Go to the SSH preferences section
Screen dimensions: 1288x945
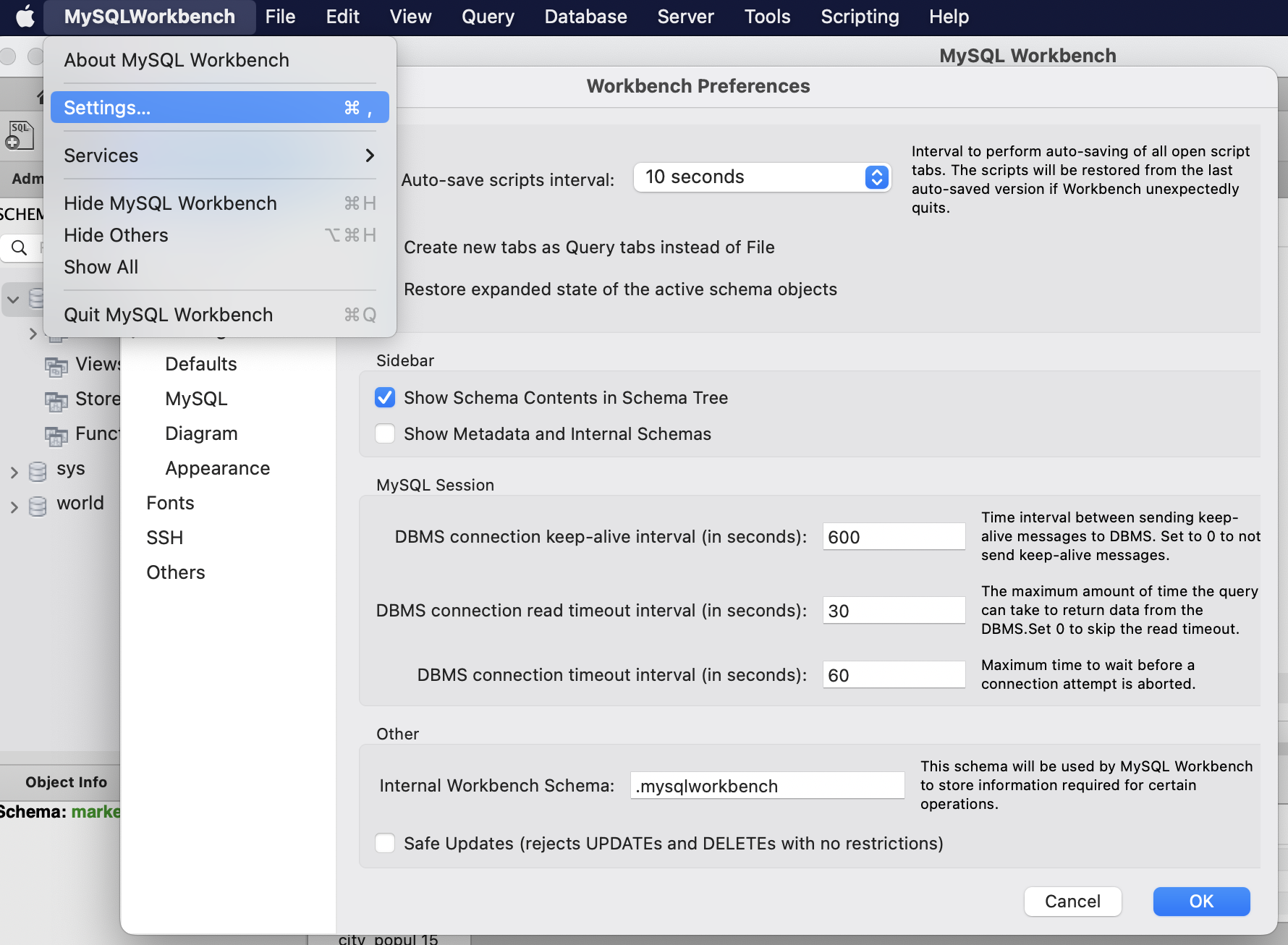click(x=164, y=538)
